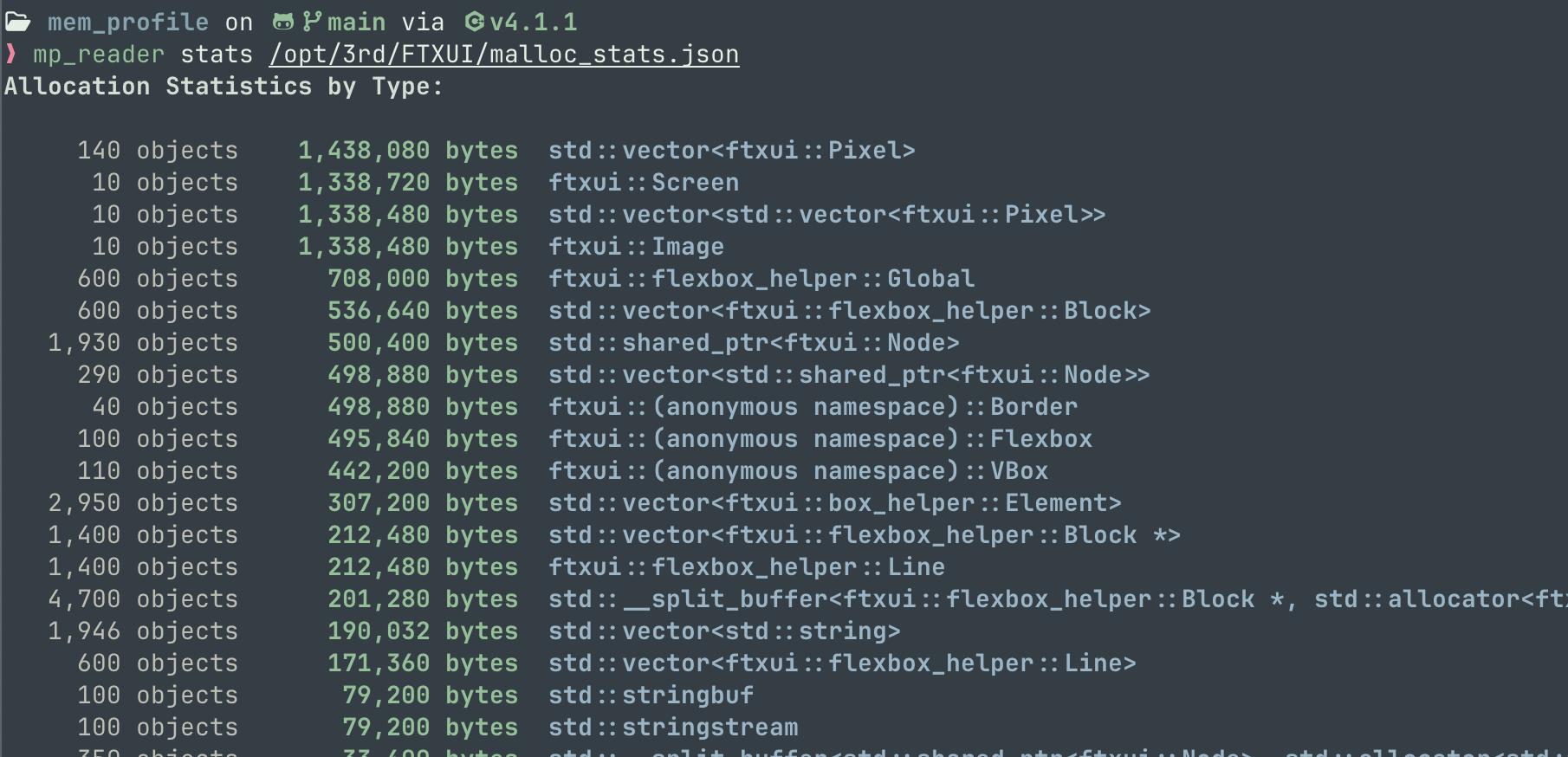Click the std::shared_ptr<ftxui::Node> type entry
1568x757 pixels.
click(x=753, y=342)
